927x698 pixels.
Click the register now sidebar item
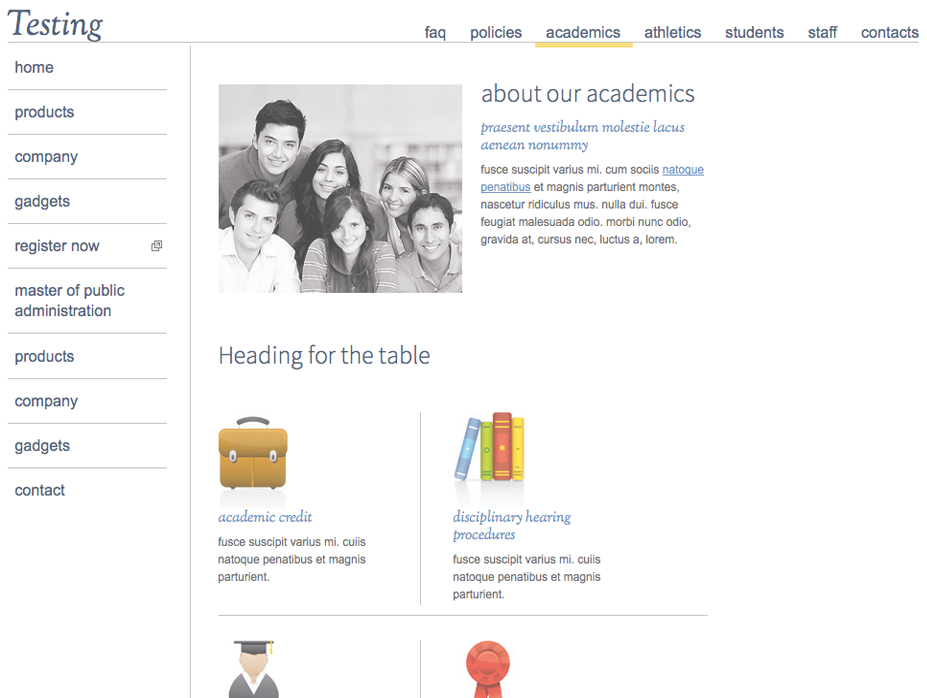pyautogui.click(x=57, y=246)
